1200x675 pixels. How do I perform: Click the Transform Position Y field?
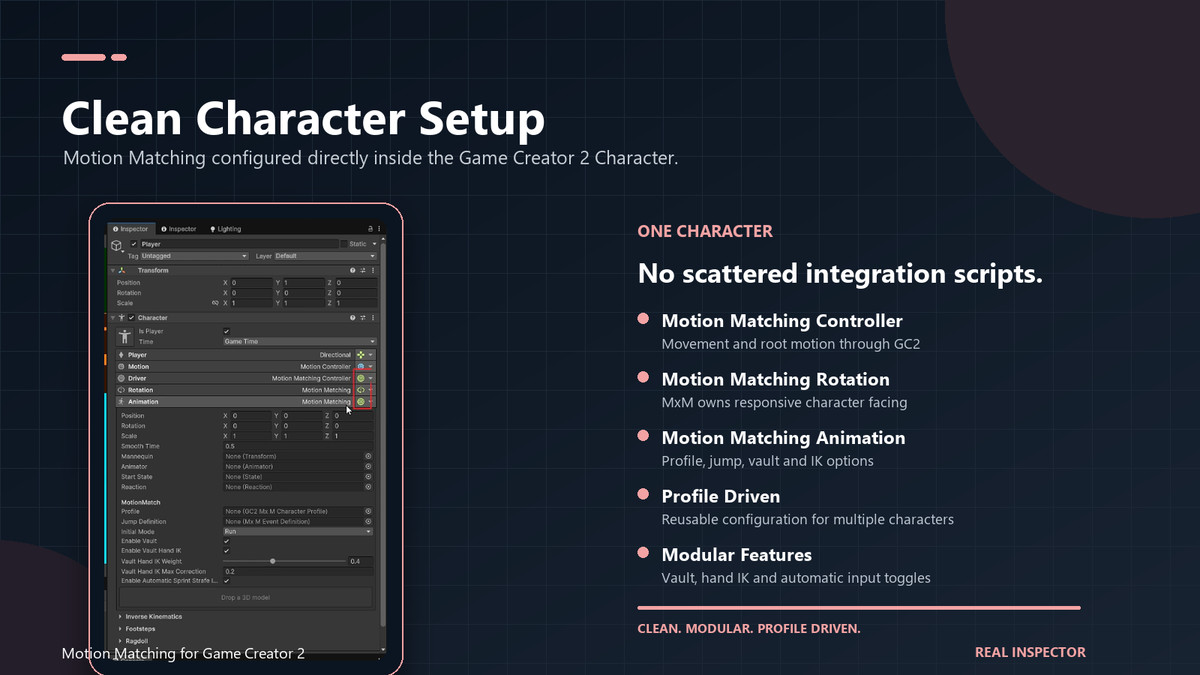click(304, 283)
